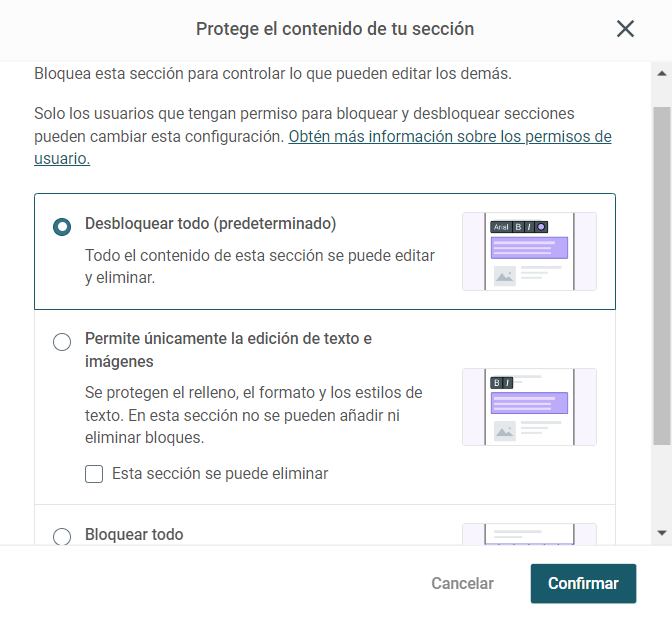Click the 'Permite únicamente la edición' heading
672x620 pixels.
point(228,350)
